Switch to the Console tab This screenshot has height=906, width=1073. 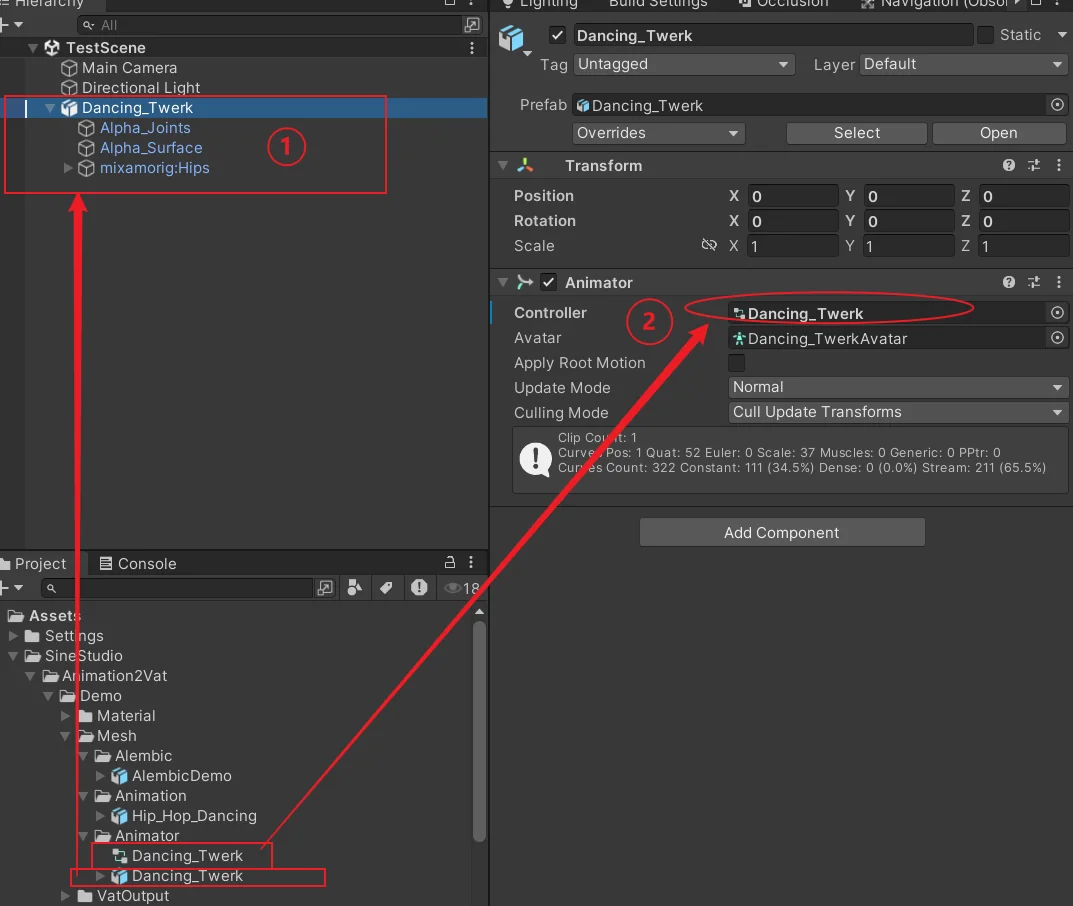click(138, 563)
